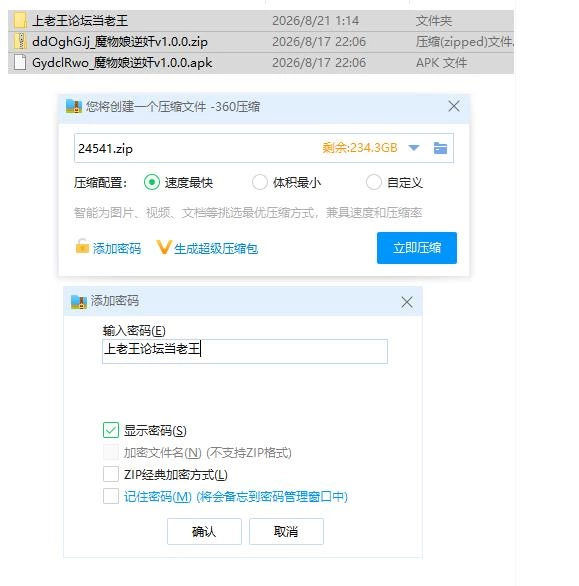
Task: Click the 立即压缩 button
Action: (417, 248)
